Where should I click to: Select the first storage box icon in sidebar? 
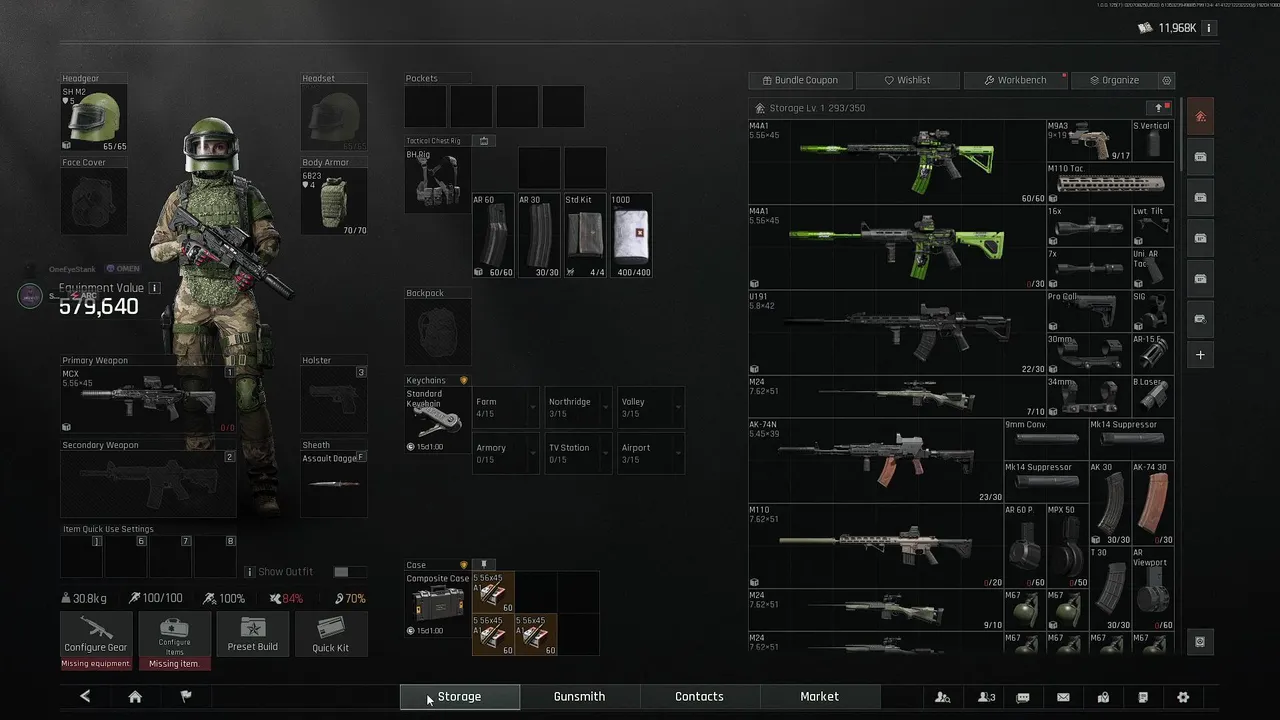pyautogui.click(x=1200, y=157)
